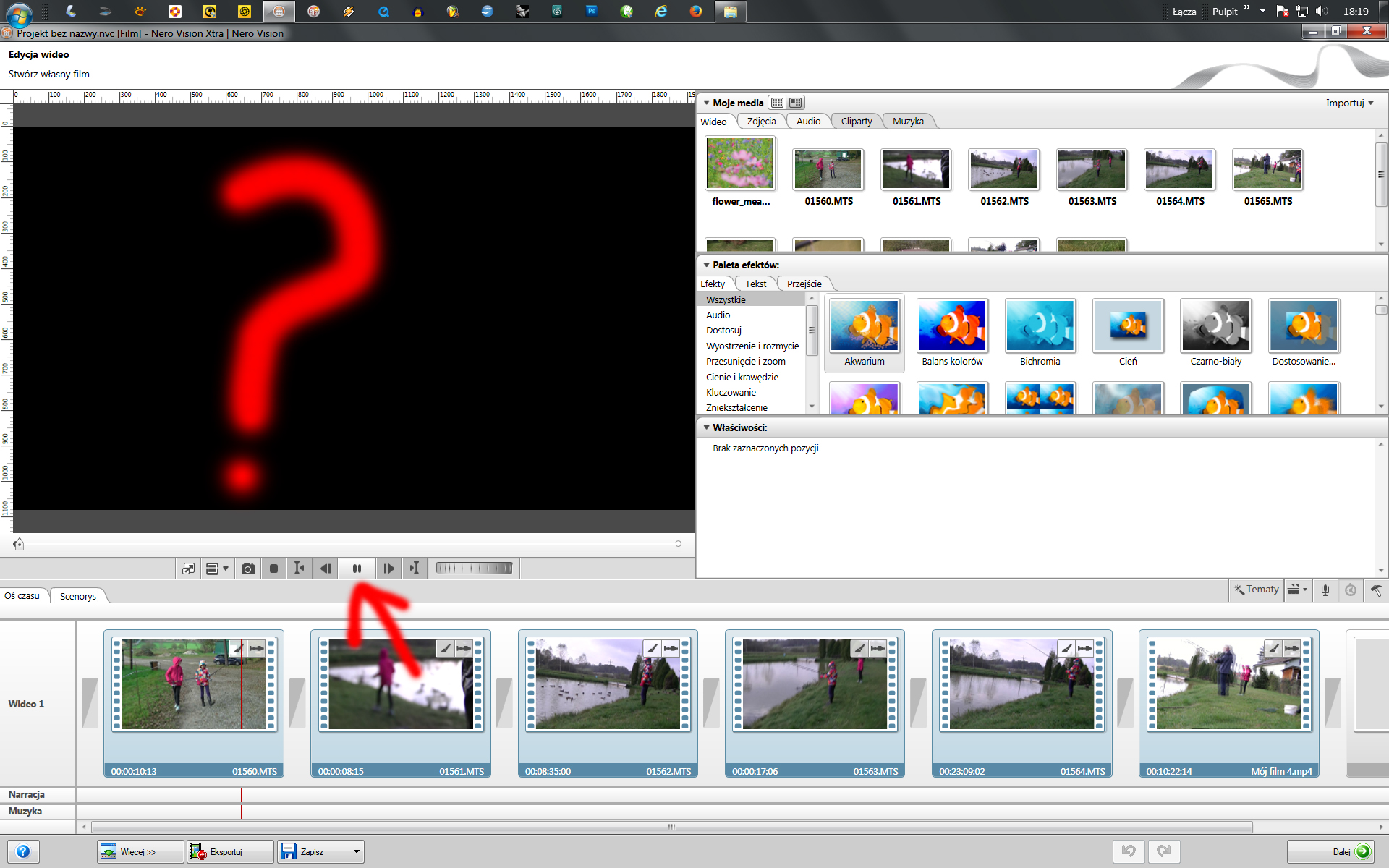Switch Moje media to large thumbnail view
The height and width of the screenshot is (868, 1389).
click(796, 103)
